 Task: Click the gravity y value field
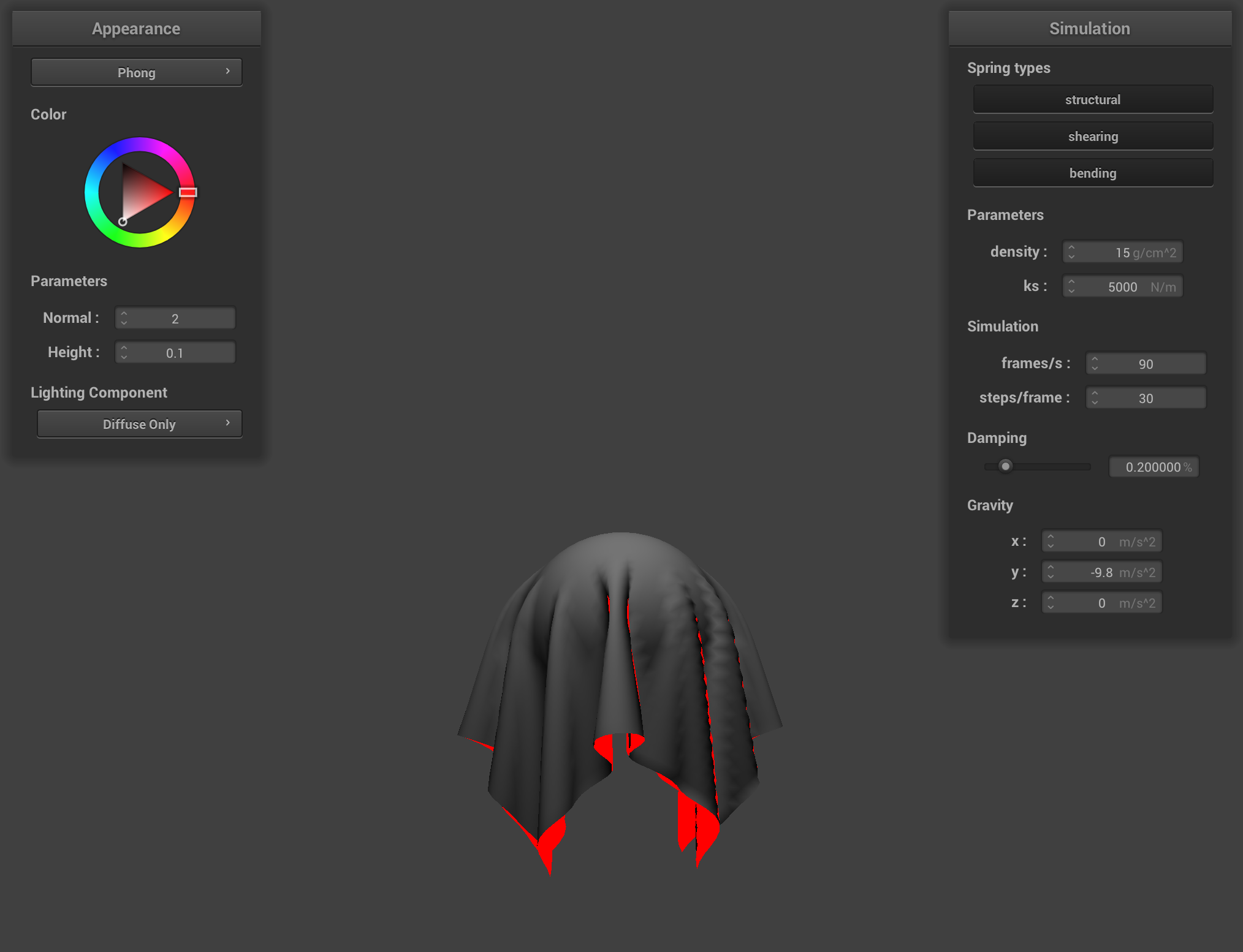(1101, 572)
